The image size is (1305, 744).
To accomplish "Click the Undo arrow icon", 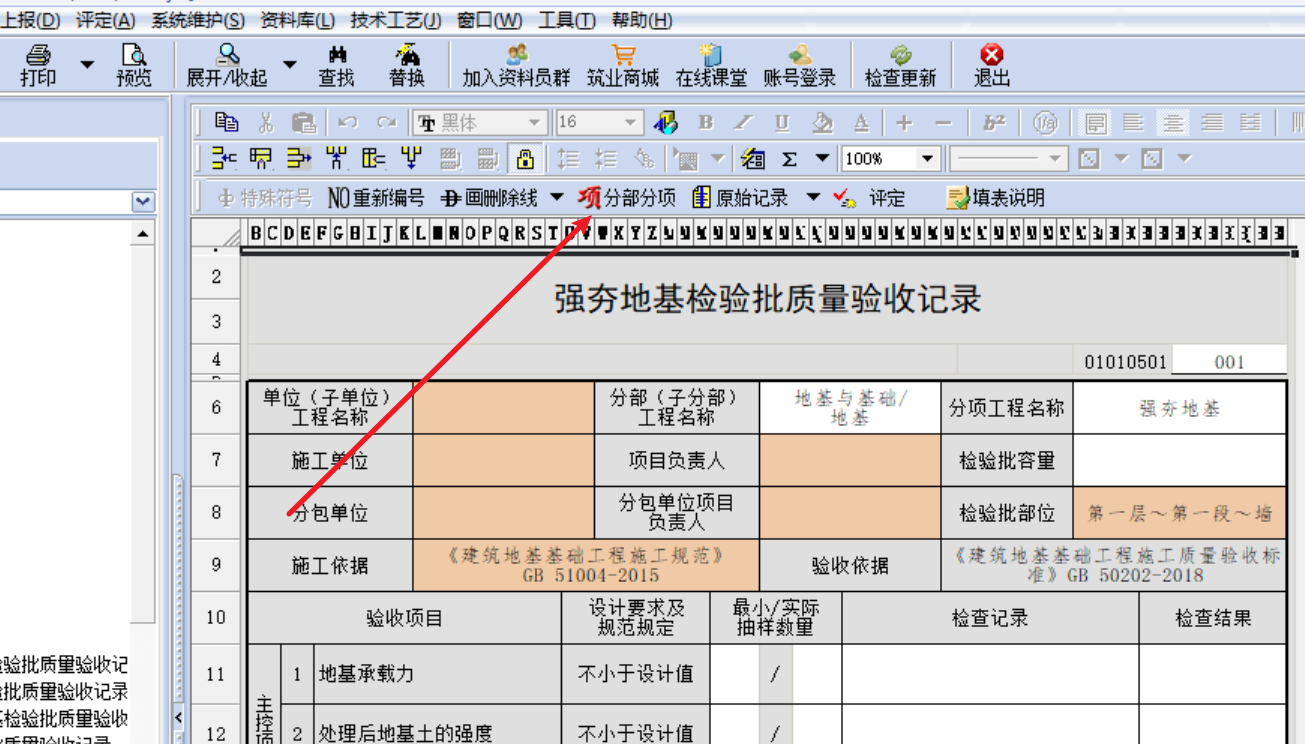I will [348, 123].
